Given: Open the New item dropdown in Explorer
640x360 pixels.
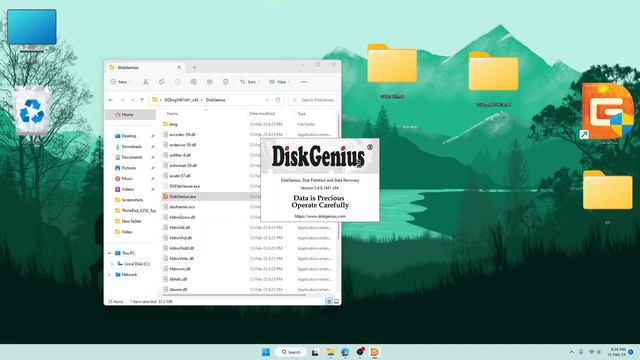Looking at the screenshot, I should (x=120, y=82).
